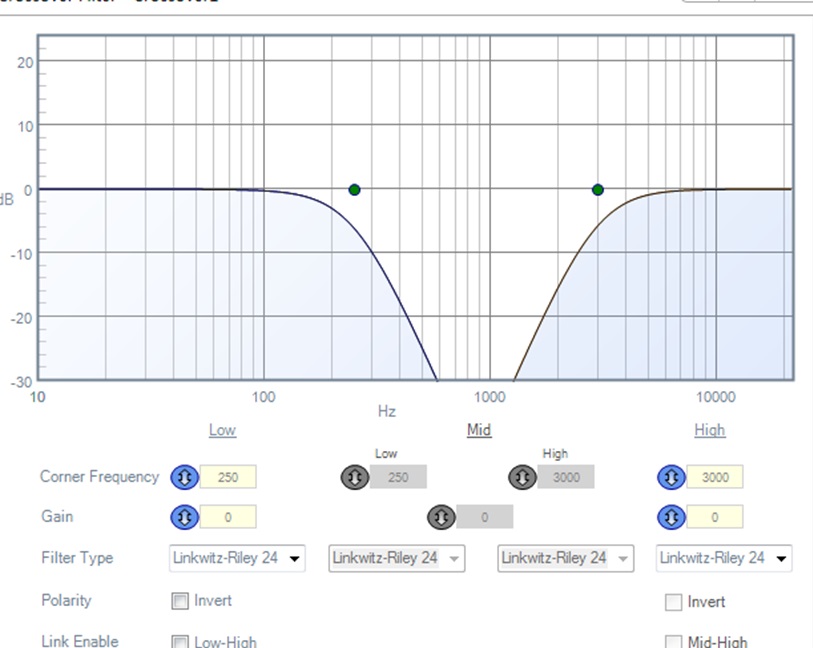Click the Polarity label

66,600
